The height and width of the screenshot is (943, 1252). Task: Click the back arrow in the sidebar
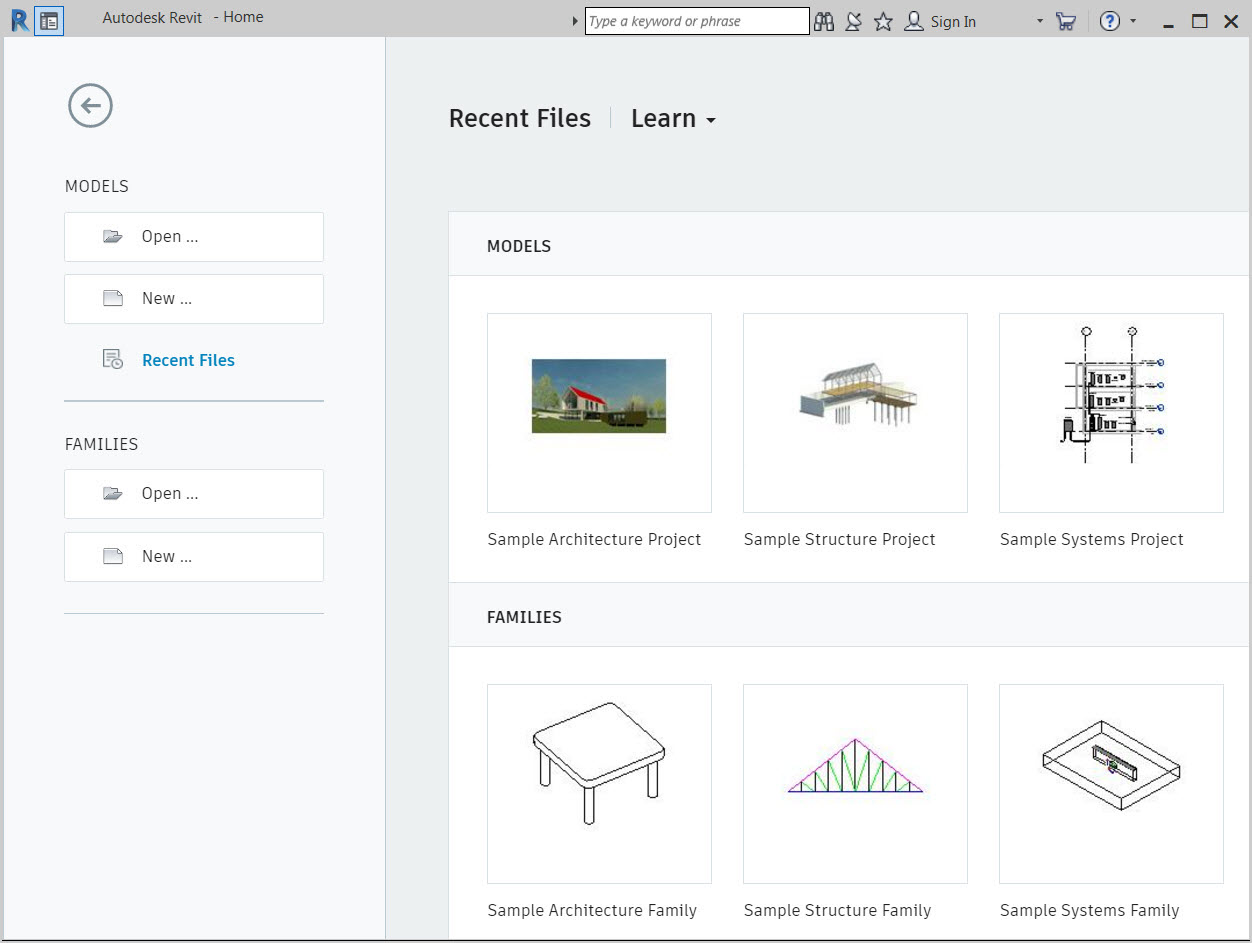pyautogui.click(x=90, y=105)
